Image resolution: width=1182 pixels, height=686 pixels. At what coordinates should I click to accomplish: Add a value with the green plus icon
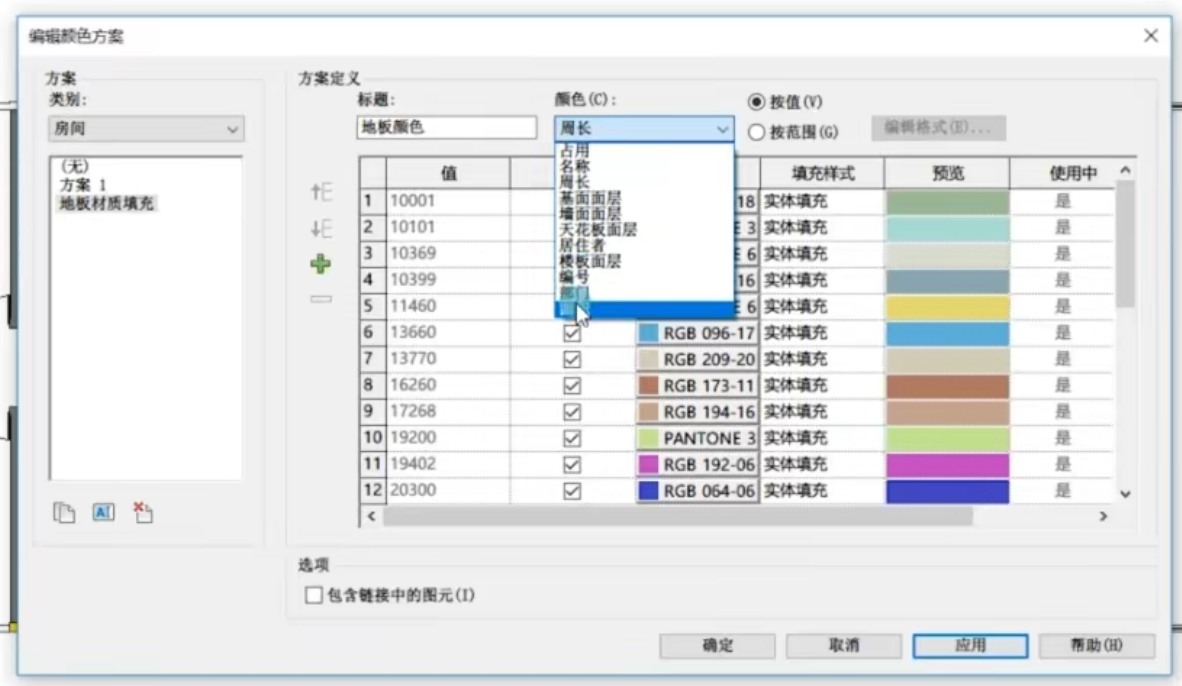[320, 264]
